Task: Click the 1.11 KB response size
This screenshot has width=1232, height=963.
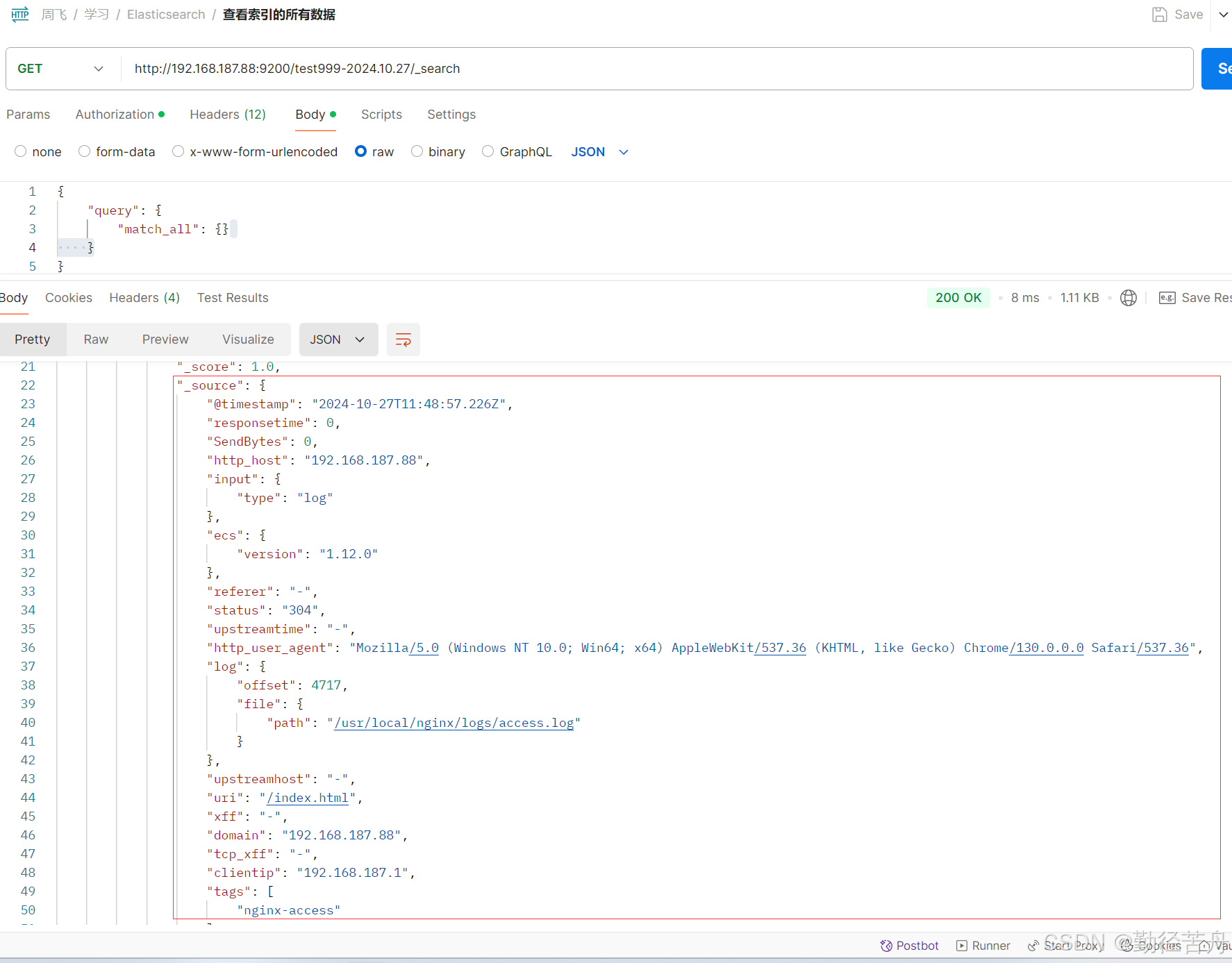Action: click(x=1080, y=298)
